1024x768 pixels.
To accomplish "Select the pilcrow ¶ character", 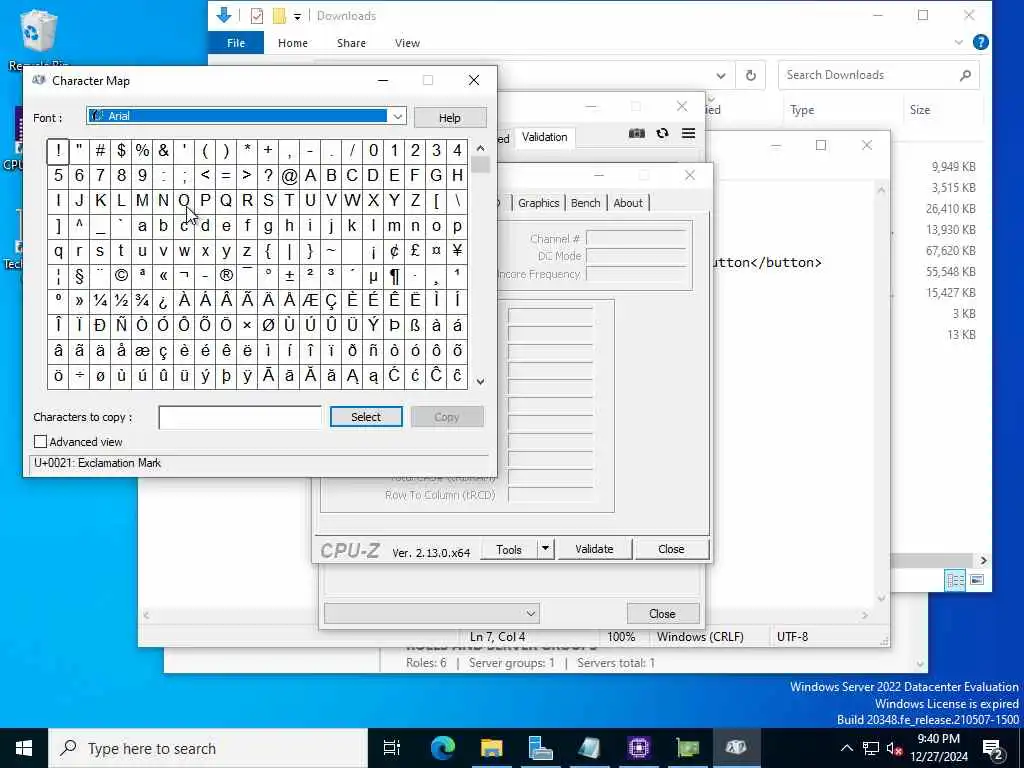I will pos(394,276).
